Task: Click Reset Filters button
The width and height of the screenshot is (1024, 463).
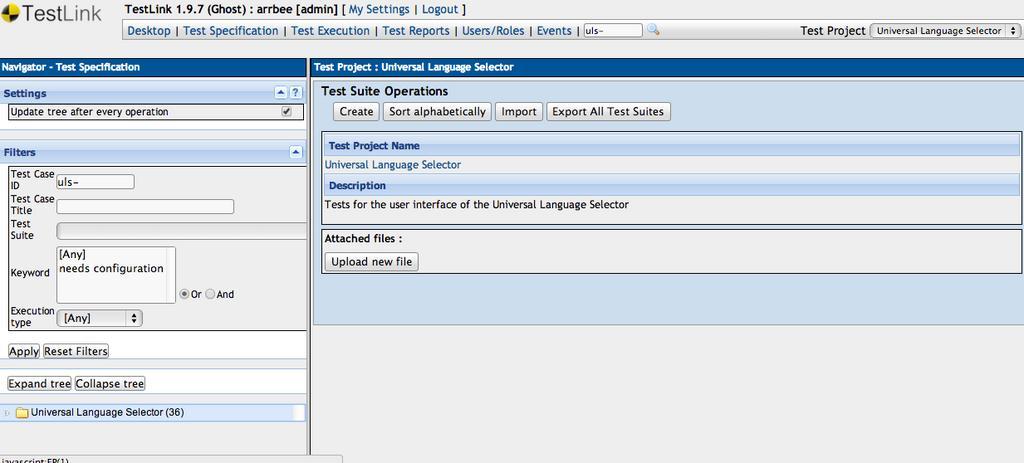Action: click(76, 351)
